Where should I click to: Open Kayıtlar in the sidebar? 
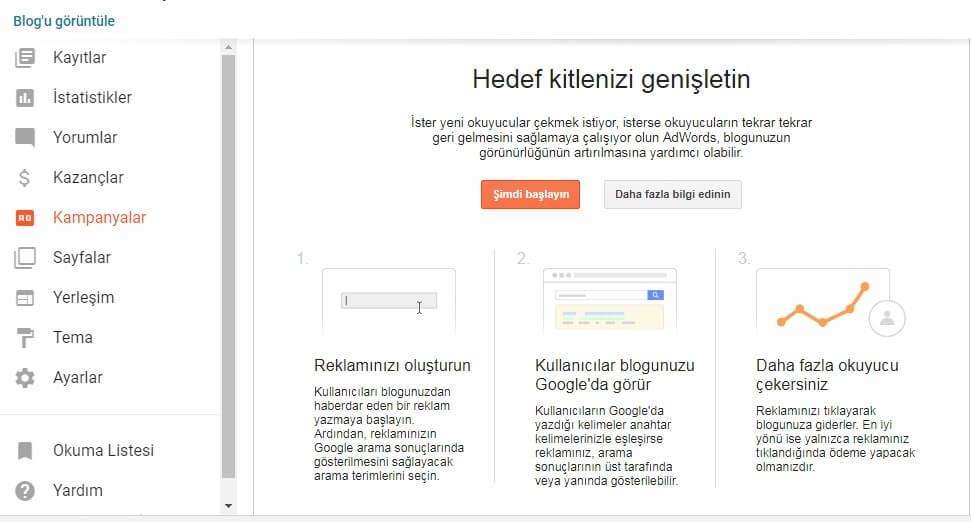(79, 58)
